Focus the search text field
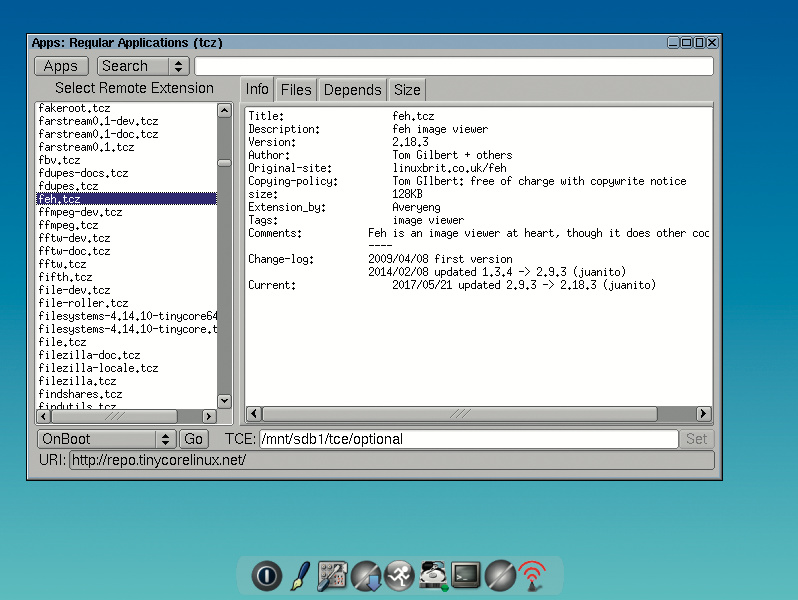This screenshot has height=600, width=798. click(453, 66)
